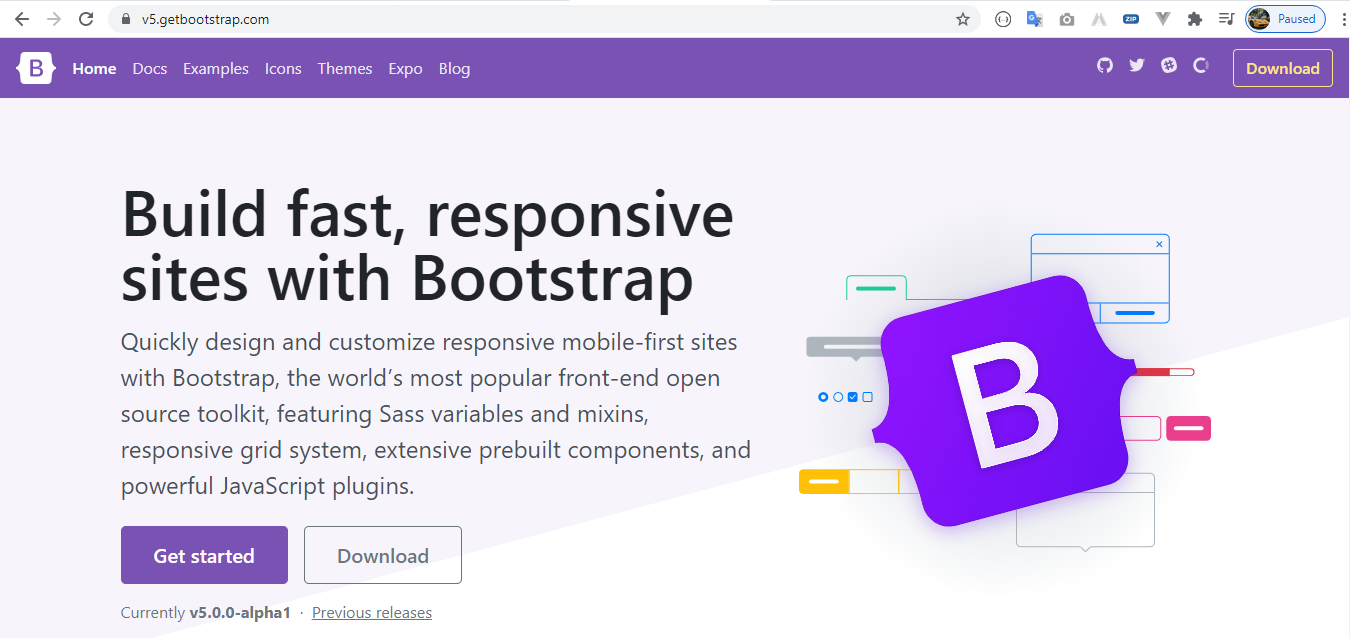The height and width of the screenshot is (638, 1350).
Task: Click the Get started button
Action: click(x=204, y=555)
